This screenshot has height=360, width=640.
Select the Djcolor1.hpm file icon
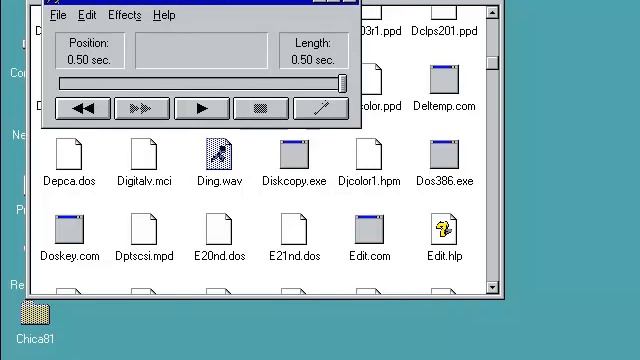pos(369,154)
